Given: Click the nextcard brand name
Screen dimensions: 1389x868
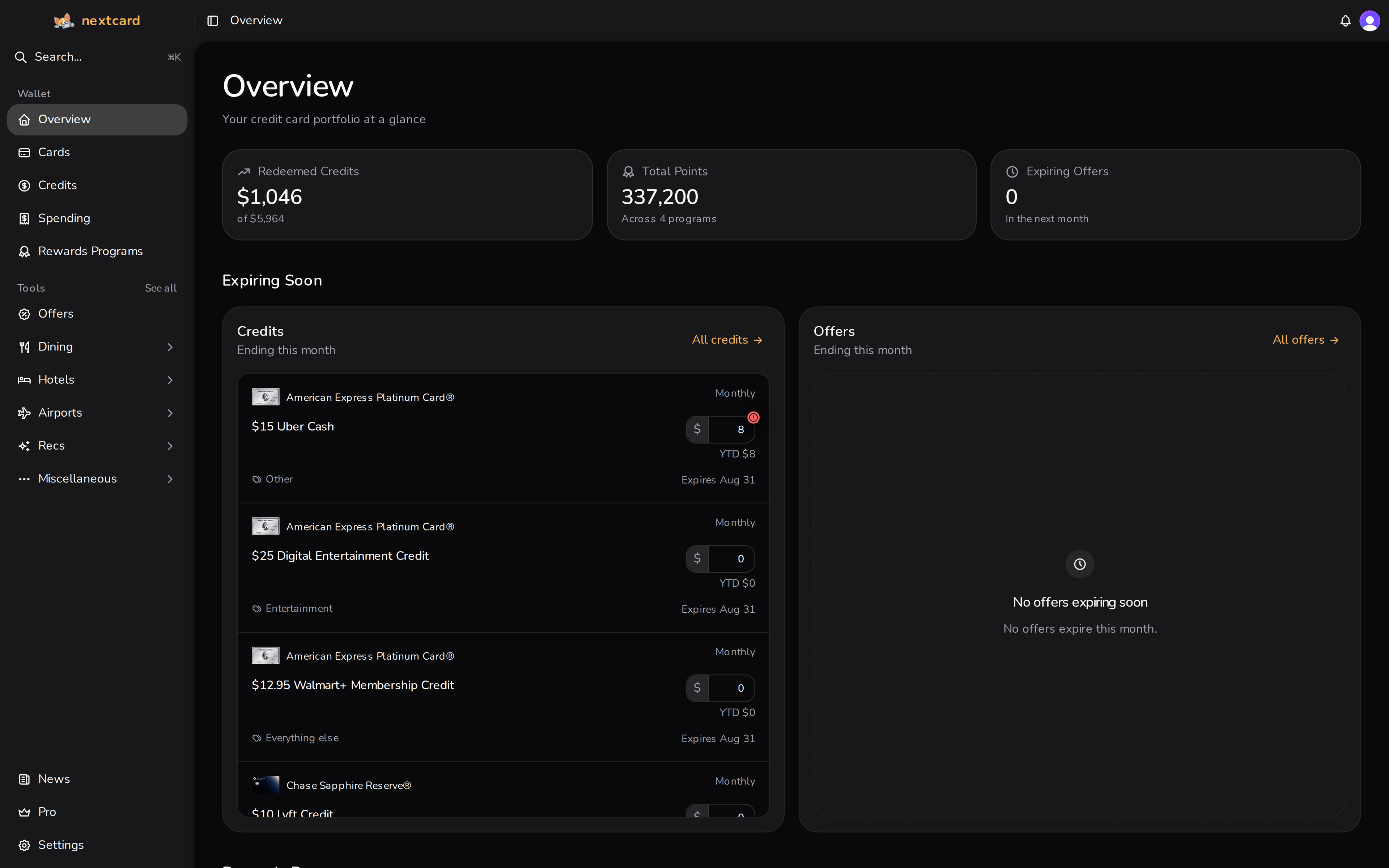Looking at the screenshot, I should tap(111, 21).
